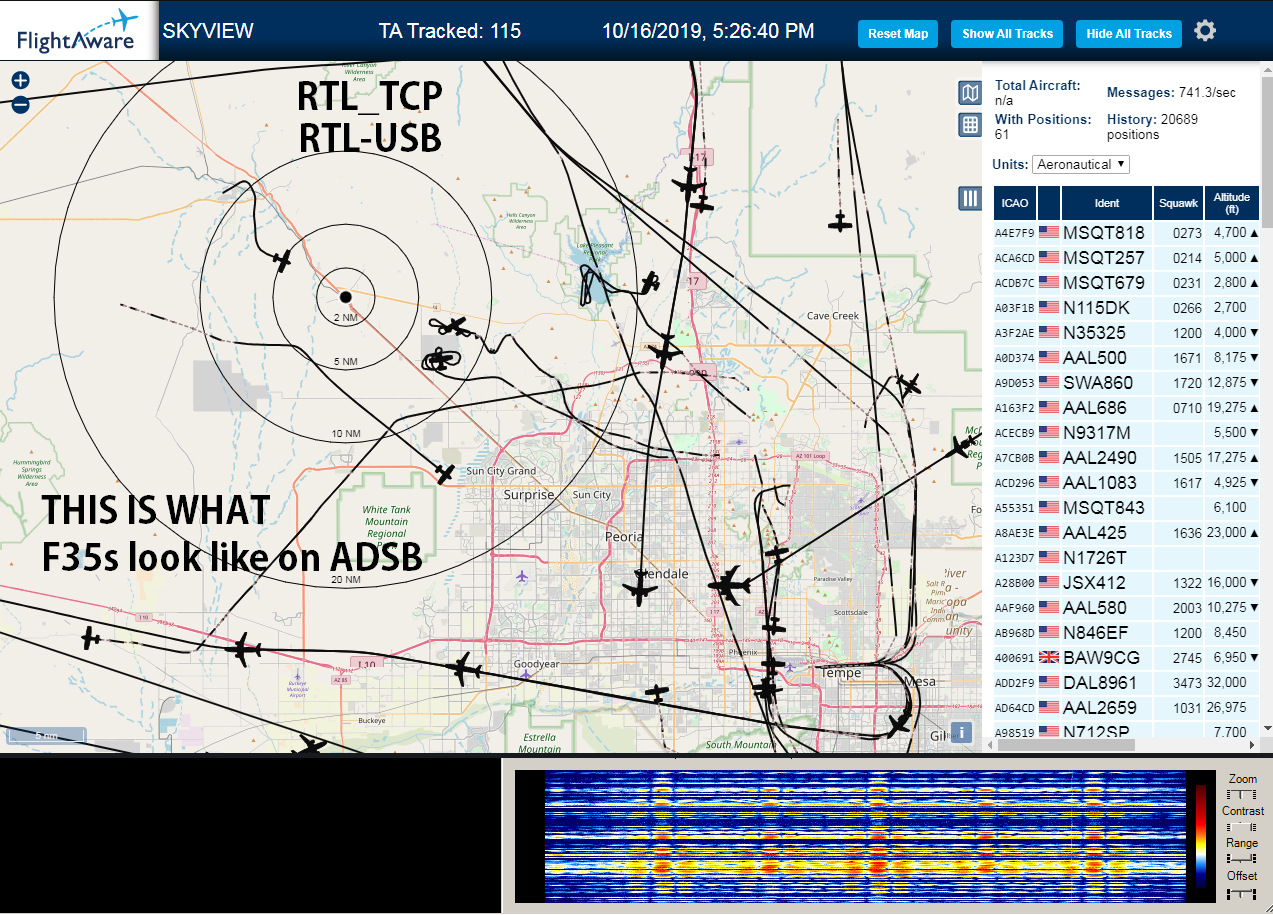This screenshot has width=1273, height=915.
Task: Select the JSX412 aircraft row
Action: 1126,583
